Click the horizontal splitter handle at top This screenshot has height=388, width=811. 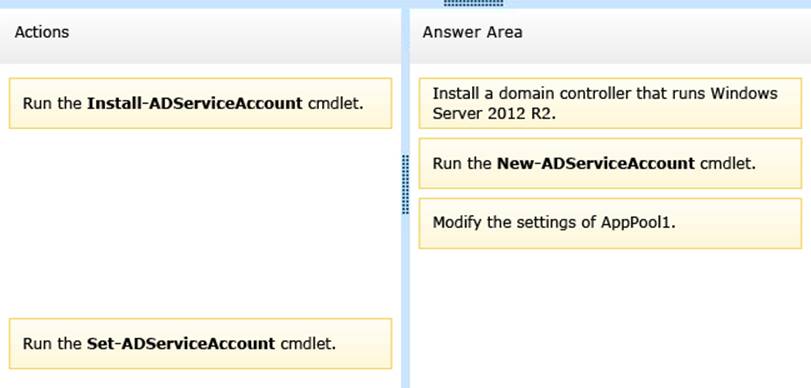[x=473, y=3]
